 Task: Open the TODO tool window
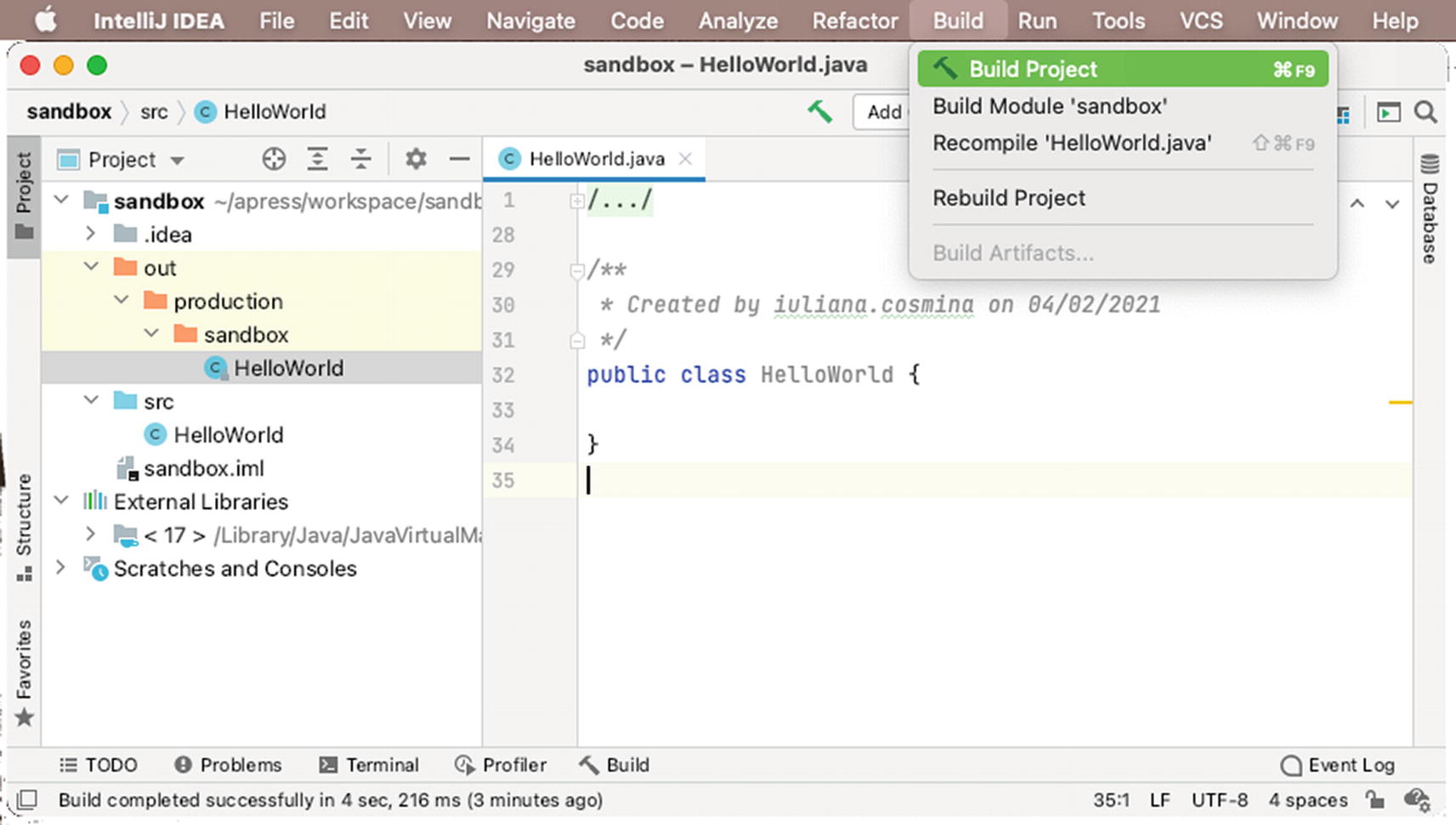pos(99,765)
